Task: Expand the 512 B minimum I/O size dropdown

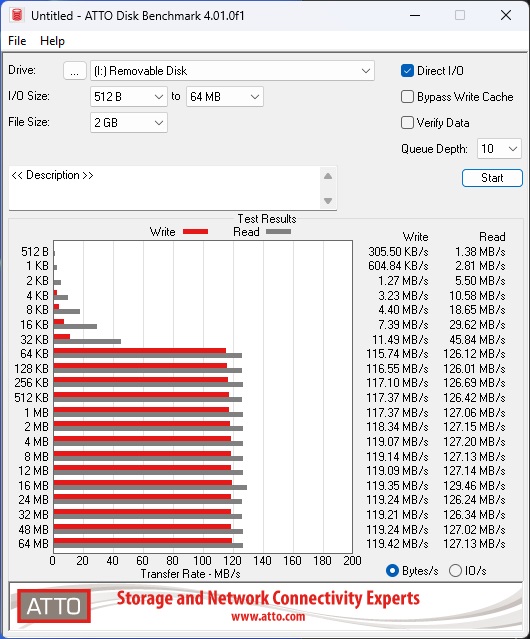Action: coord(129,97)
